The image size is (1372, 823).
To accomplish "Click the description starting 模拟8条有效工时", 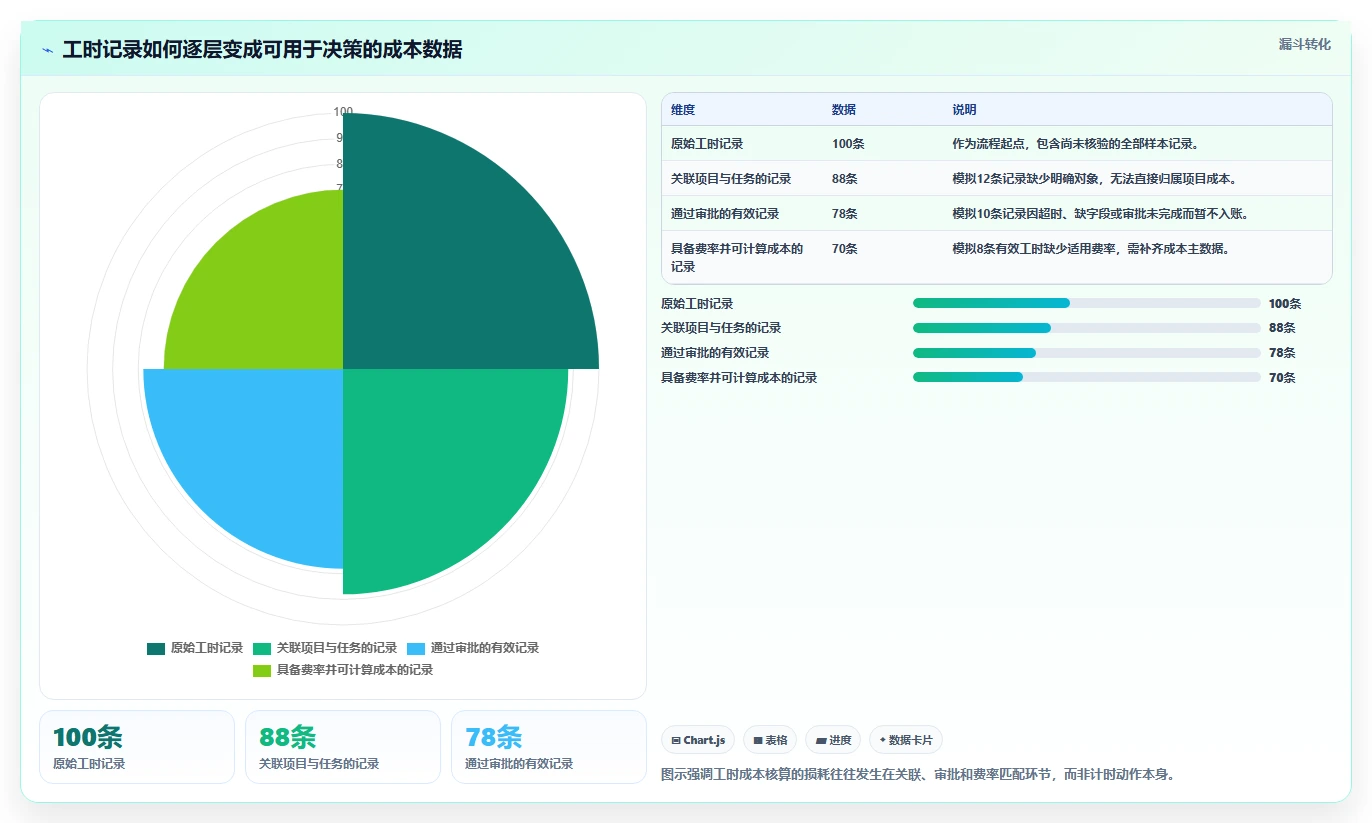I will (x=1091, y=249).
